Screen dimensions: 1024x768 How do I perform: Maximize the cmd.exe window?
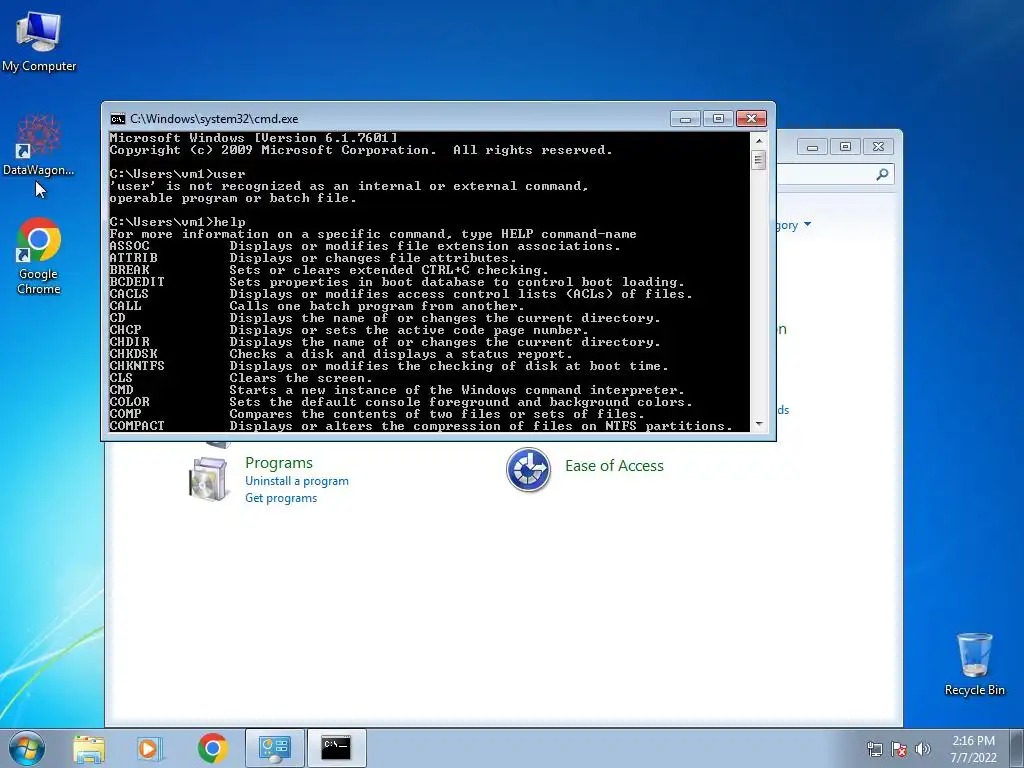[x=718, y=119]
